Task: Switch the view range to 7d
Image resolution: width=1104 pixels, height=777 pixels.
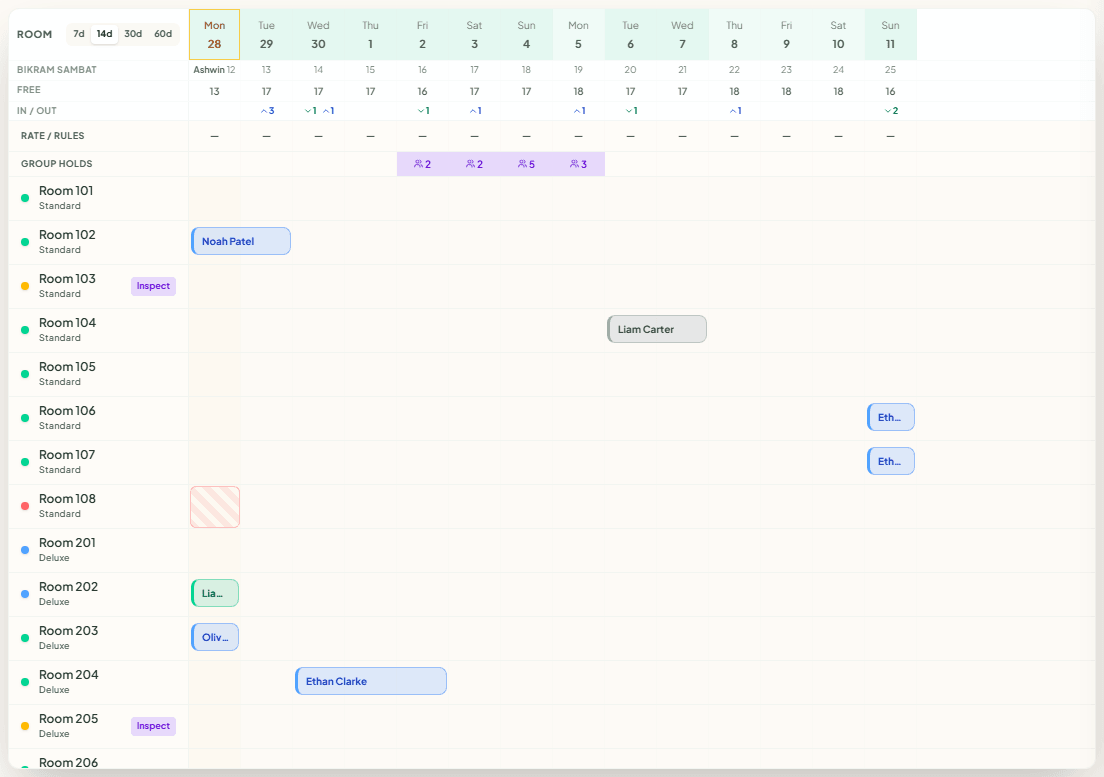Action: pos(79,34)
